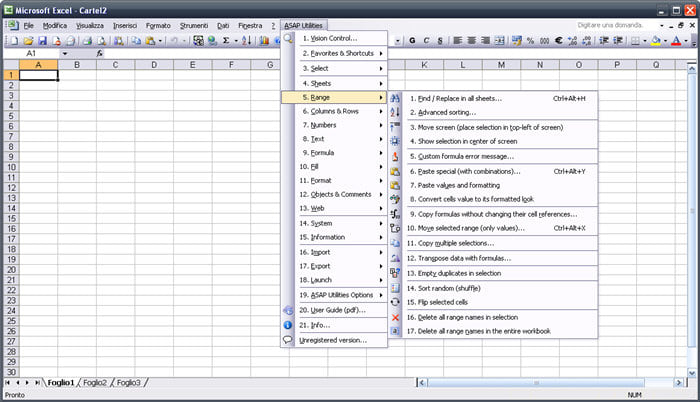
Task: Click the insert function fx icon
Action: point(100,54)
